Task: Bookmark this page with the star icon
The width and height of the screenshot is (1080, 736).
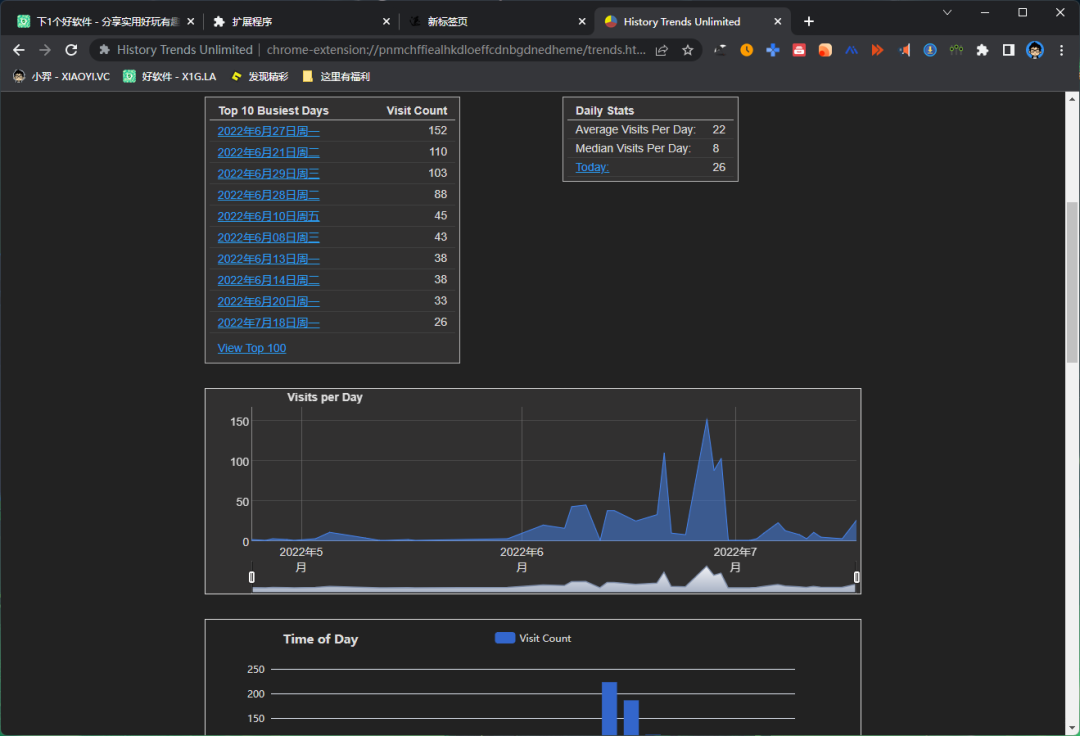Action: click(x=688, y=50)
